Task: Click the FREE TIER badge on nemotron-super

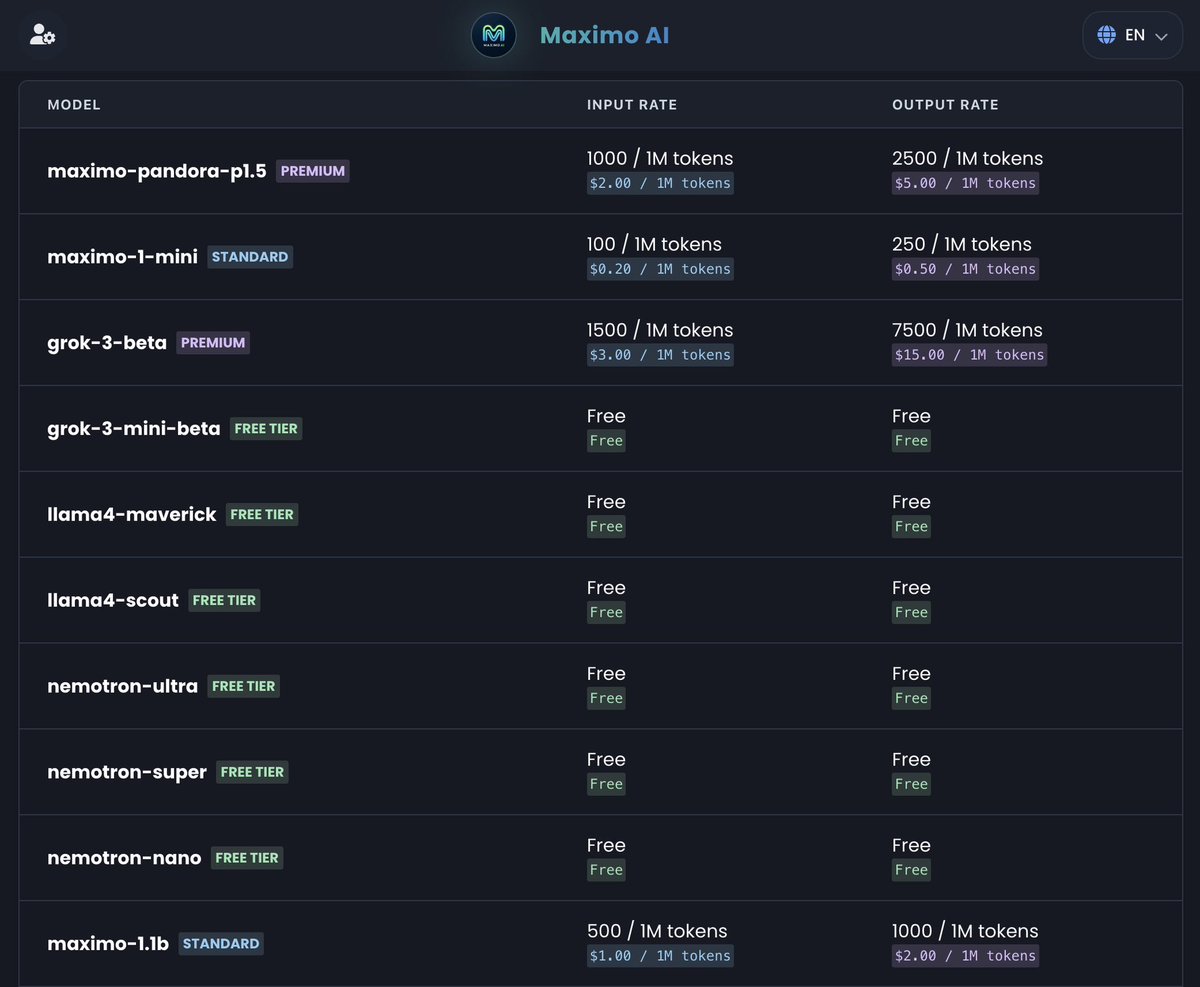Action: (252, 773)
